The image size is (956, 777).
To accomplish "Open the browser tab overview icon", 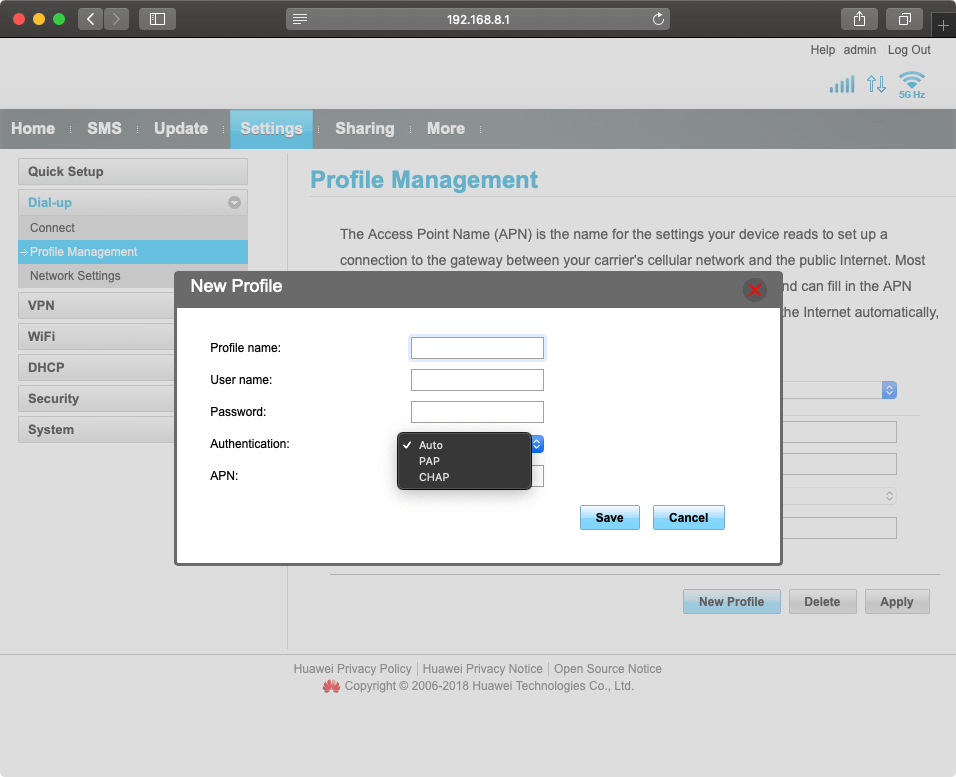I will (x=903, y=18).
